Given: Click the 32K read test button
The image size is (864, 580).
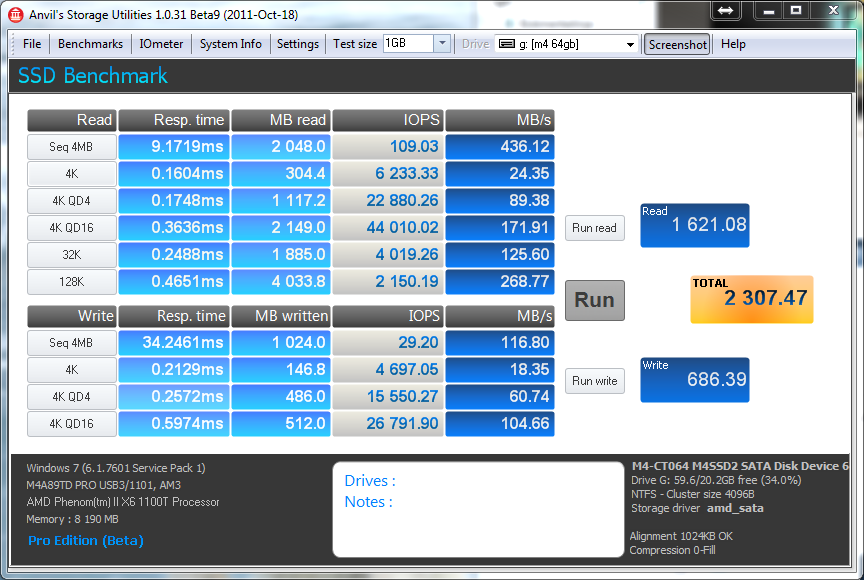Looking at the screenshot, I should [x=72, y=254].
